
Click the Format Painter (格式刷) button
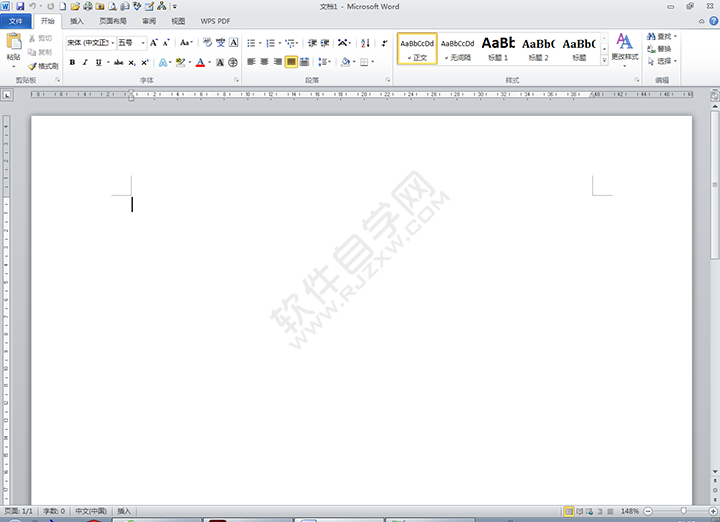(x=43, y=66)
